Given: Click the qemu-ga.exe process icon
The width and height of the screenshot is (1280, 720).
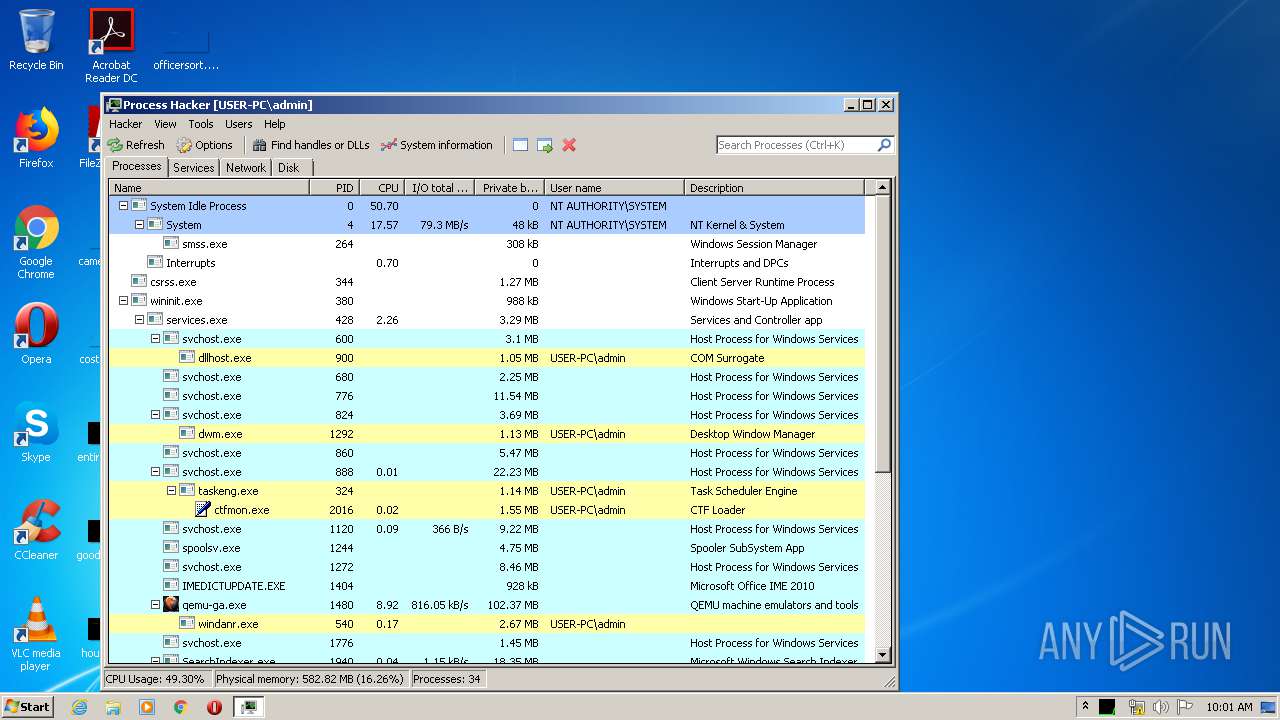Looking at the screenshot, I should tap(171, 605).
